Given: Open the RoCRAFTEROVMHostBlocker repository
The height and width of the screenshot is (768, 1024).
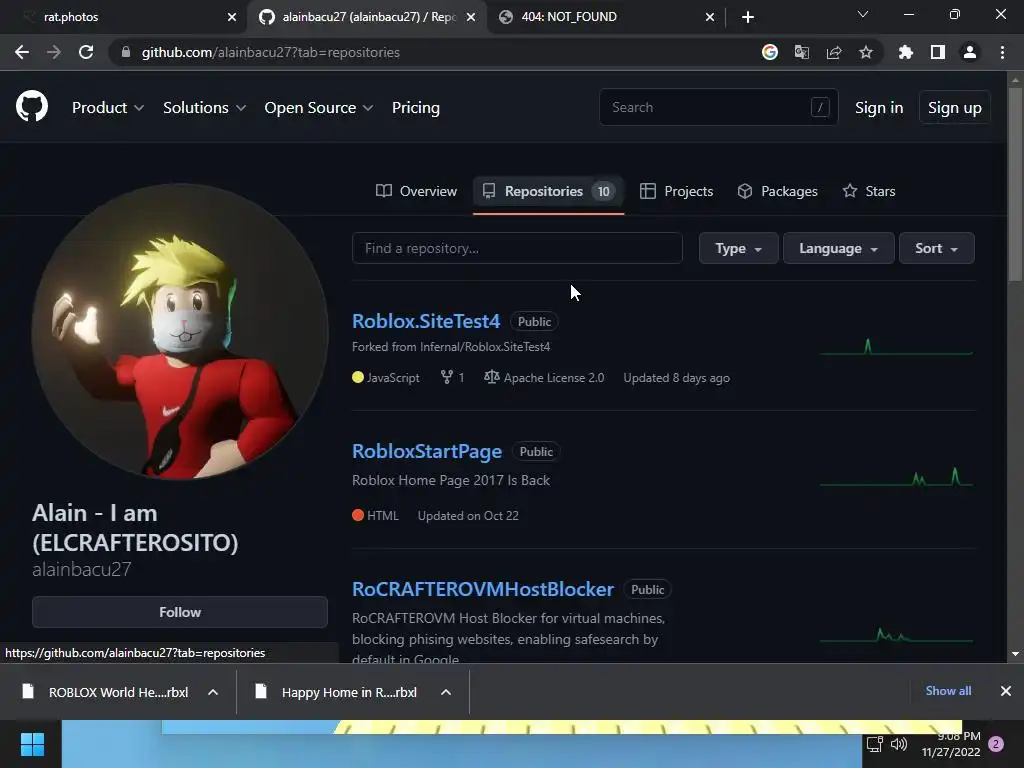Looking at the screenshot, I should click(483, 589).
